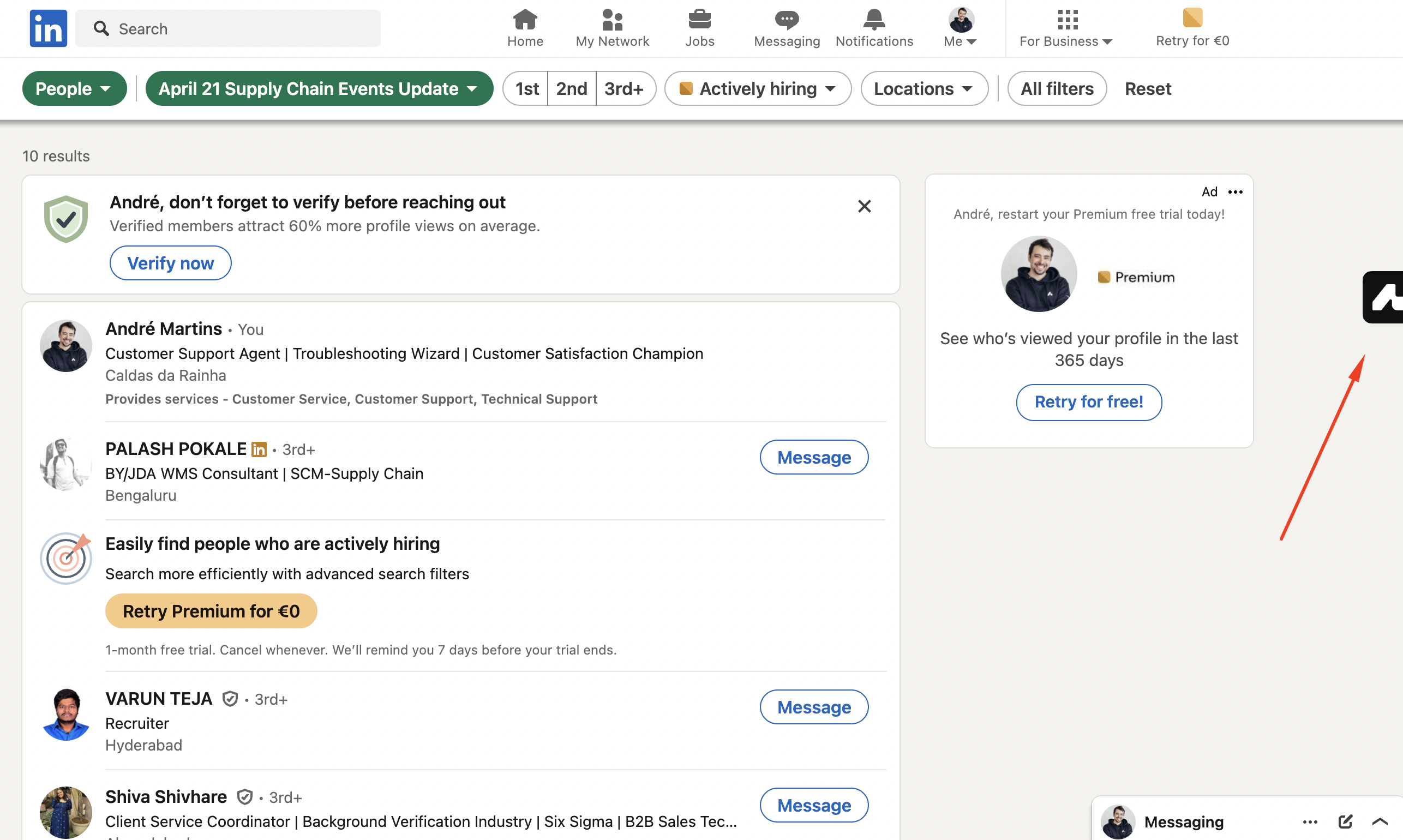Image resolution: width=1403 pixels, height=840 pixels.
Task: Click the 'Caldas da Rainha' location text
Action: [x=166, y=376]
